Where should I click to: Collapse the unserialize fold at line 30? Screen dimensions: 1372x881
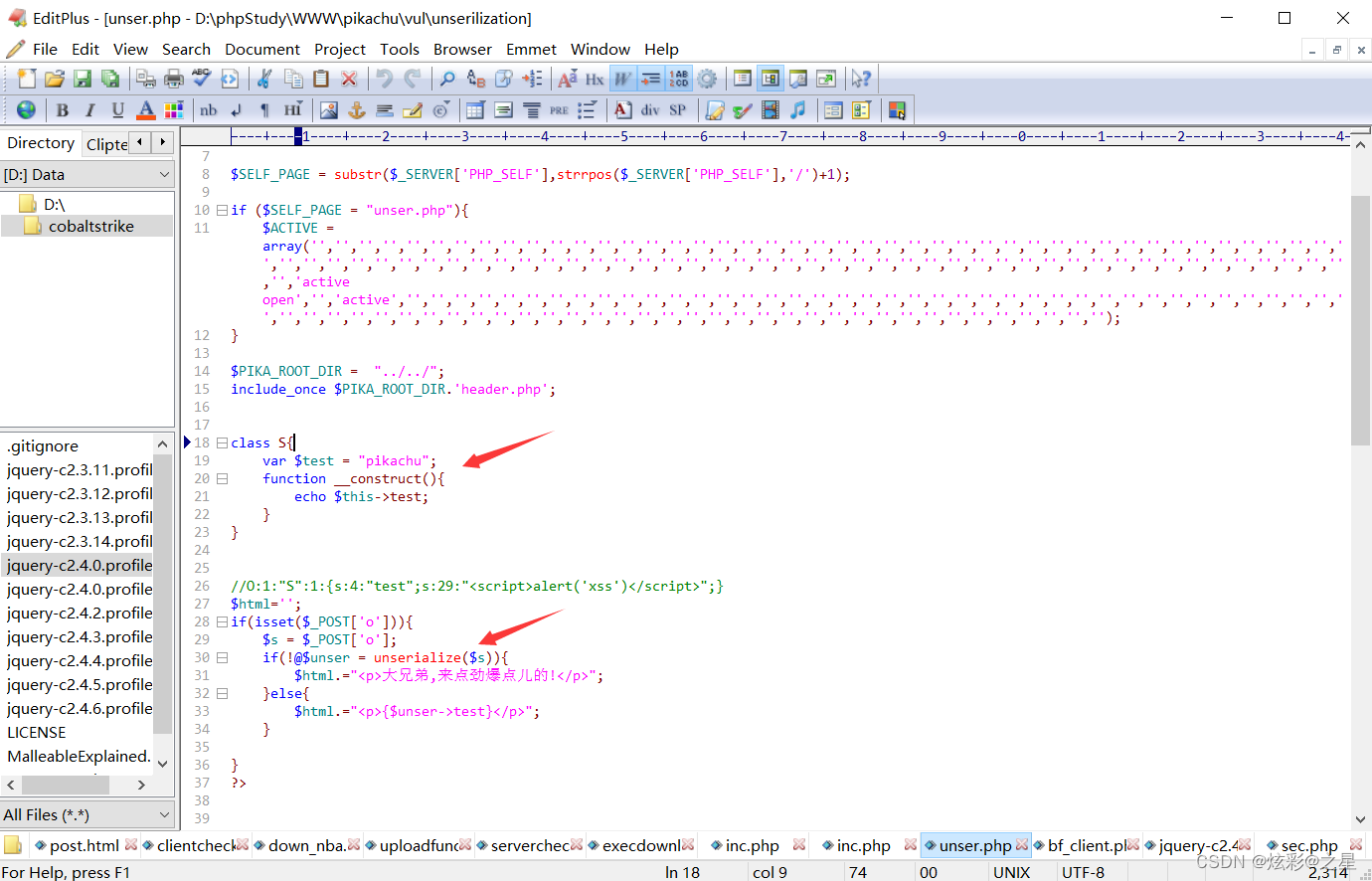222,657
